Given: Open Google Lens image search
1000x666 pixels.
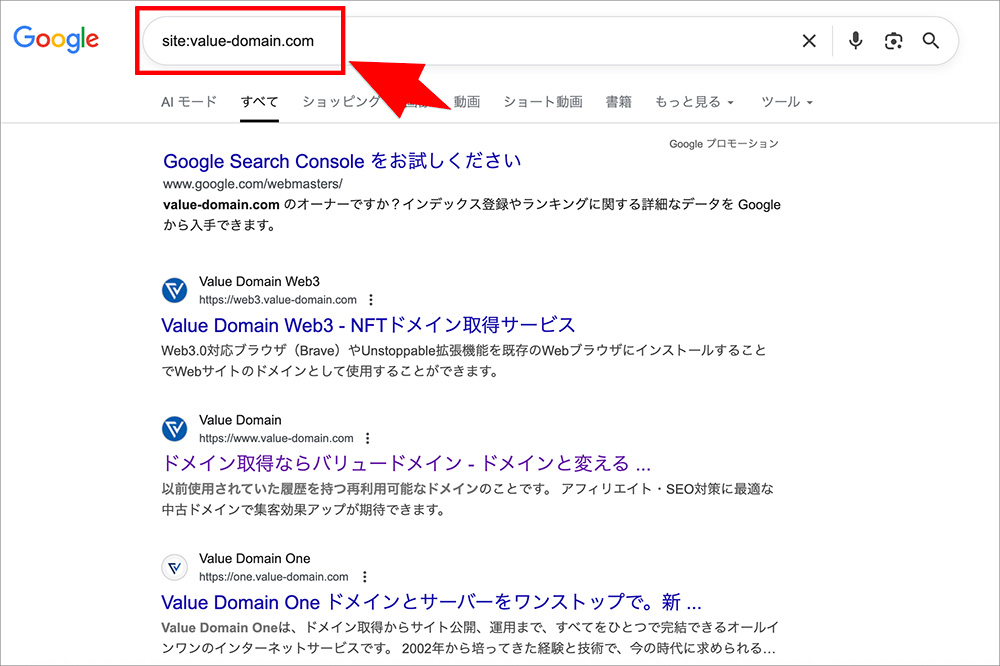Looking at the screenshot, I should click(893, 41).
